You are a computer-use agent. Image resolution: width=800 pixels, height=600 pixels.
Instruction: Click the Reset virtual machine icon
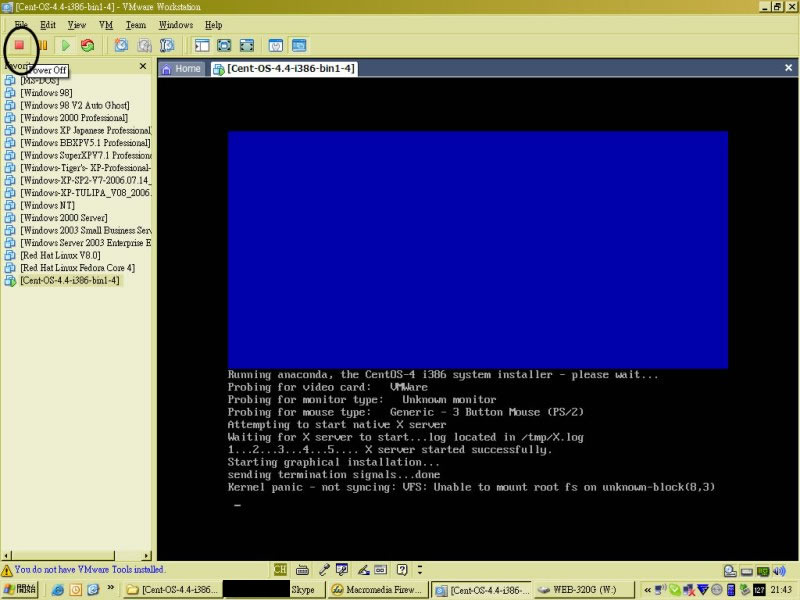point(88,45)
